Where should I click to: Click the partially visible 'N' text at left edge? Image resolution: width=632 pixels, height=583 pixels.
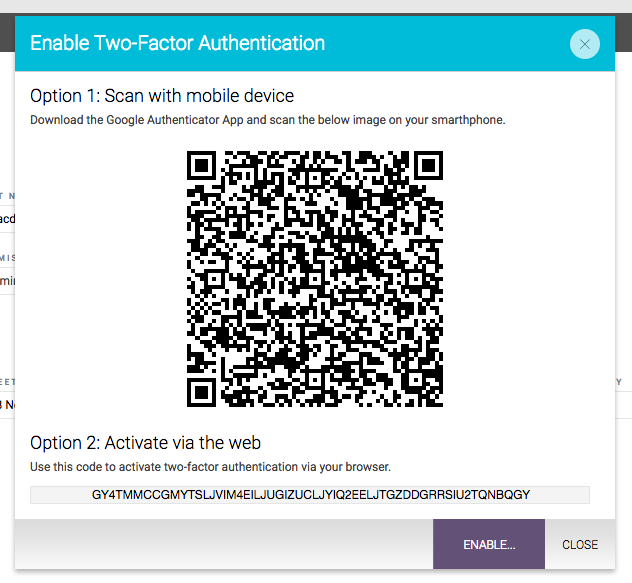(x=7, y=404)
